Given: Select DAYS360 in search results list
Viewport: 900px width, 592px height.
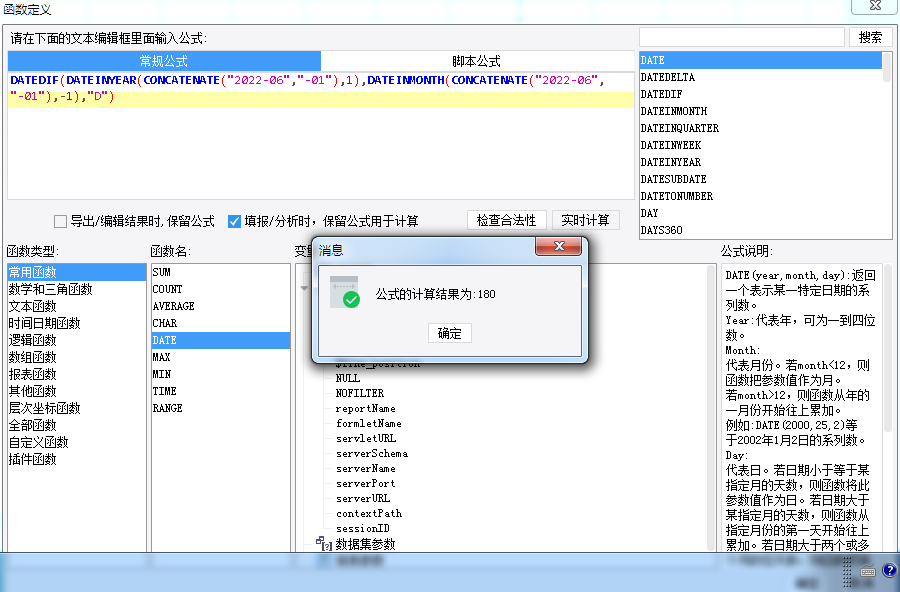Looking at the screenshot, I should 761,230.
